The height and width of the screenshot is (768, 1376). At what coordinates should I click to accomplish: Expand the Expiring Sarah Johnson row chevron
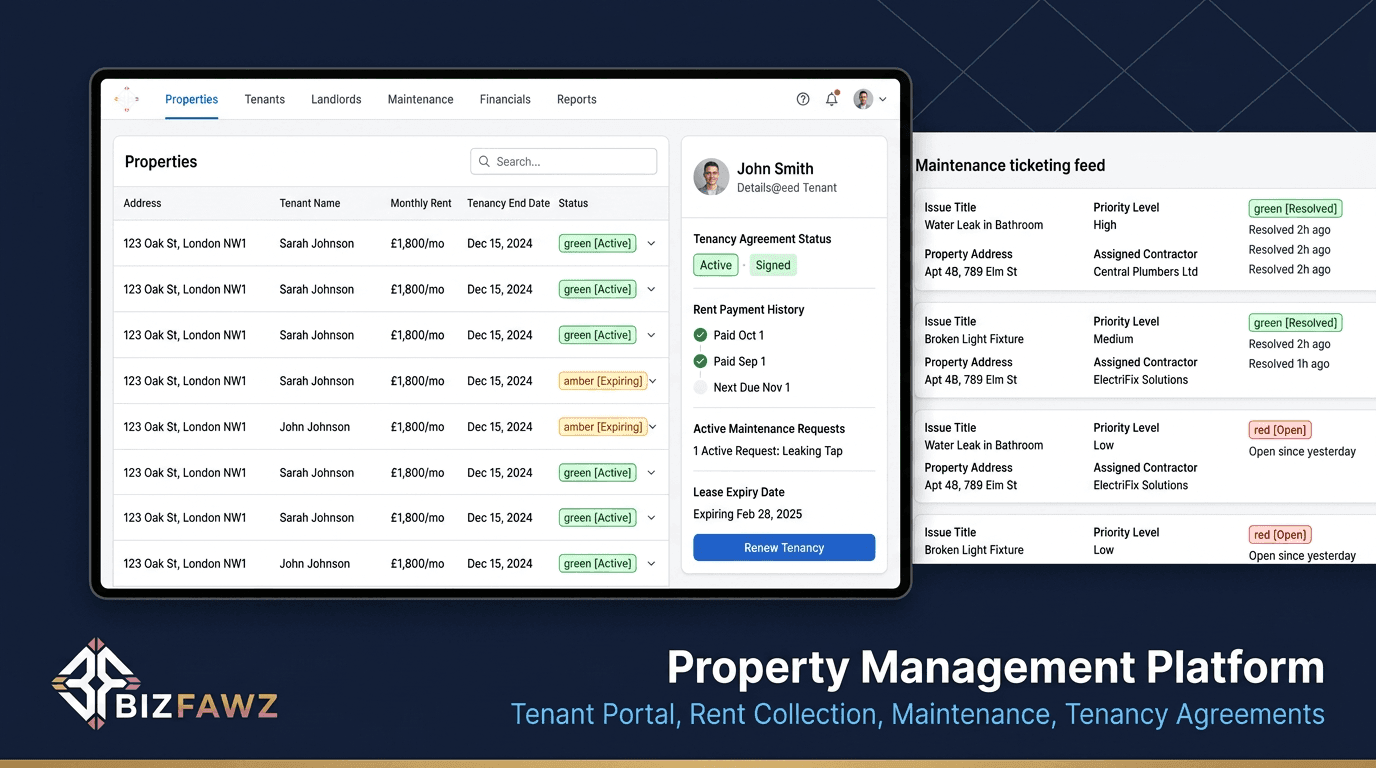(652, 381)
